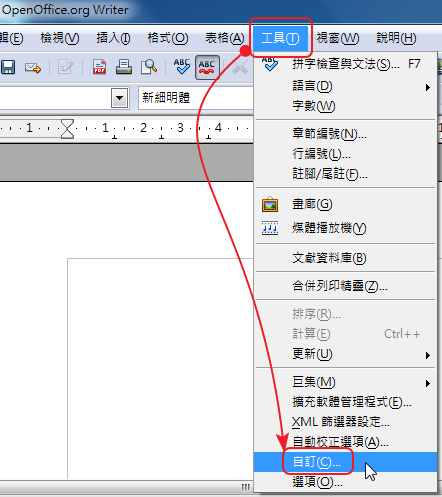
Task: Open 畫廊(G) gallery entry
Action: pyautogui.click(x=346, y=204)
